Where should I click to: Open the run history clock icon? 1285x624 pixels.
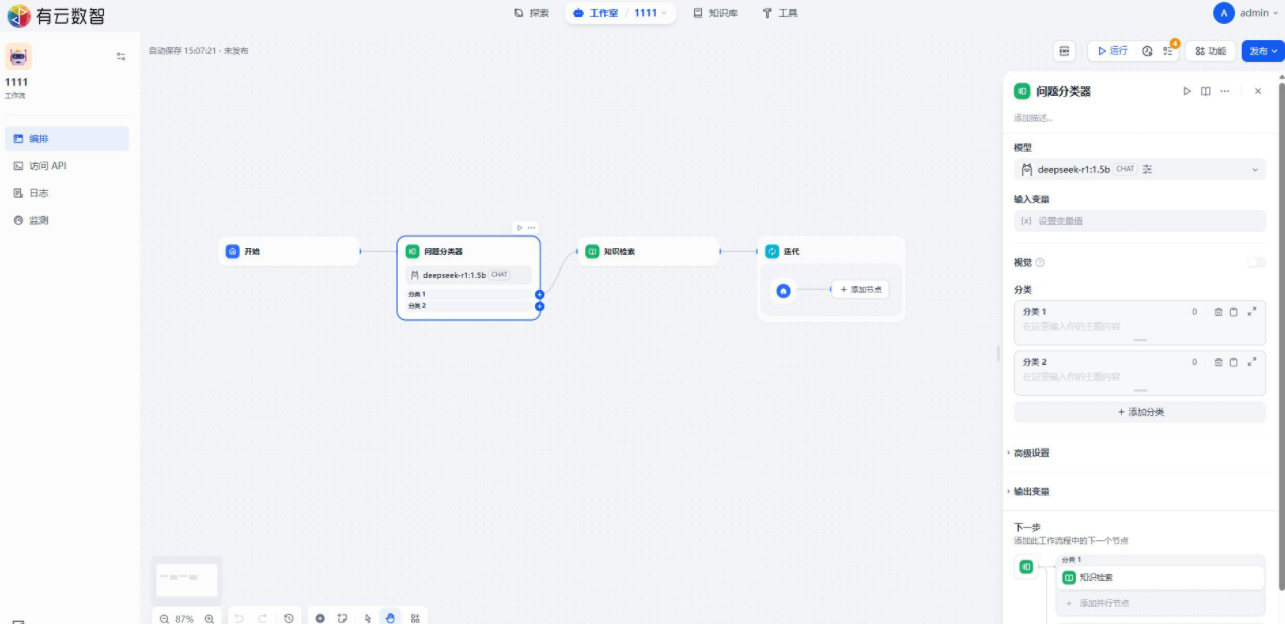(1147, 51)
